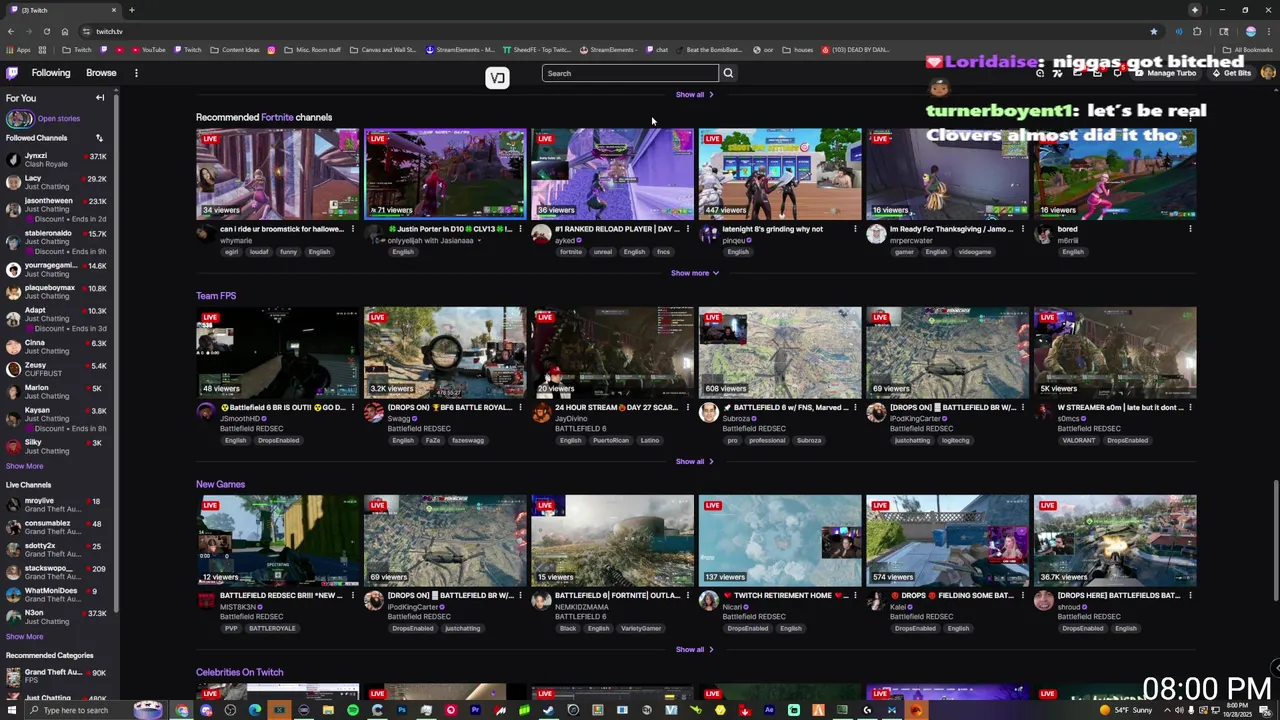Open Windows Start menu
This screenshot has width=1280, height=720.
coord(10,710)
